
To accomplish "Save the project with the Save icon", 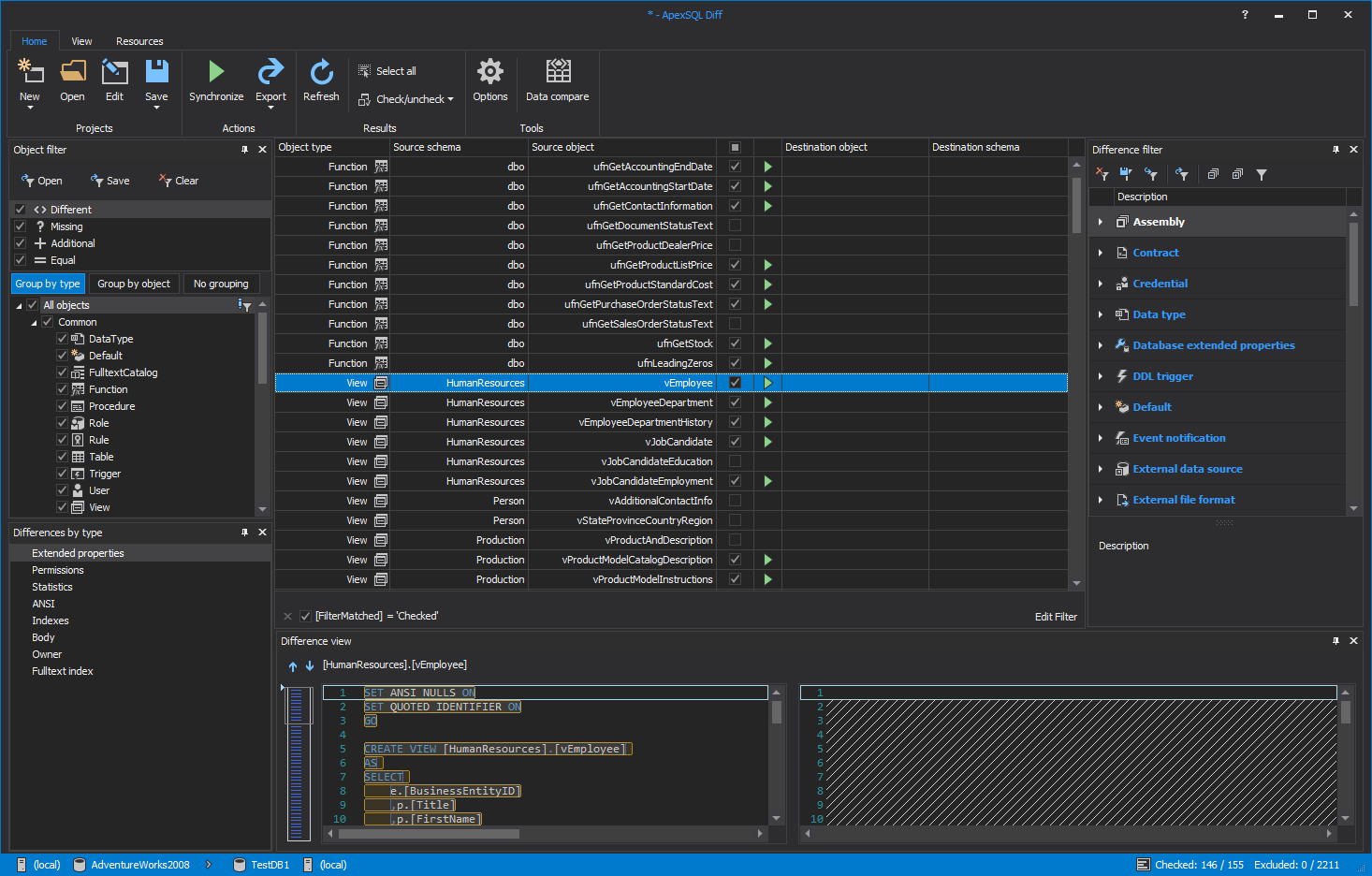I will [156, 71].
